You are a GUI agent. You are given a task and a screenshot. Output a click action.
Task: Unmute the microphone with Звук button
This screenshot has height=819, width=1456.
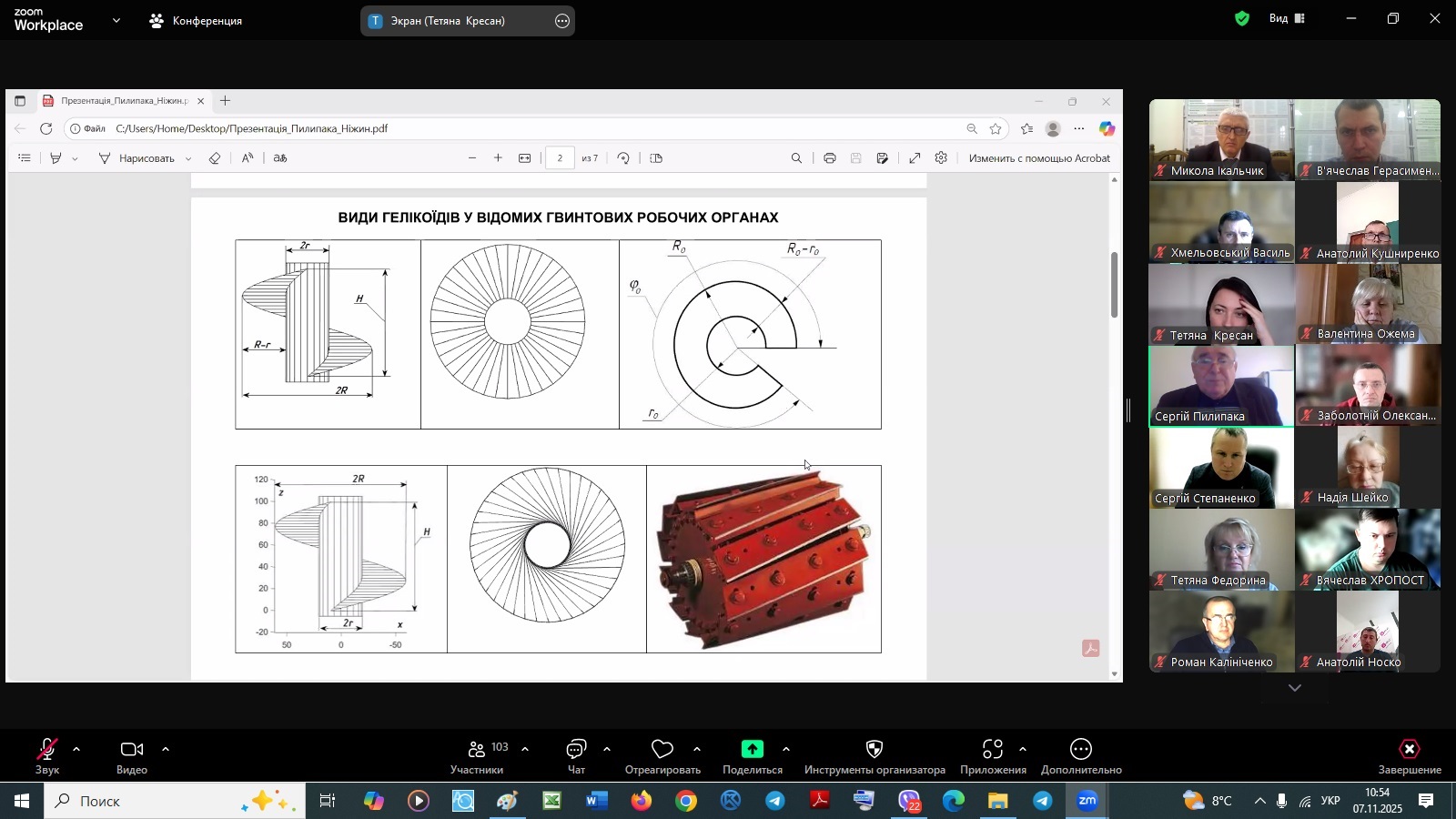(x=47, y=749)
